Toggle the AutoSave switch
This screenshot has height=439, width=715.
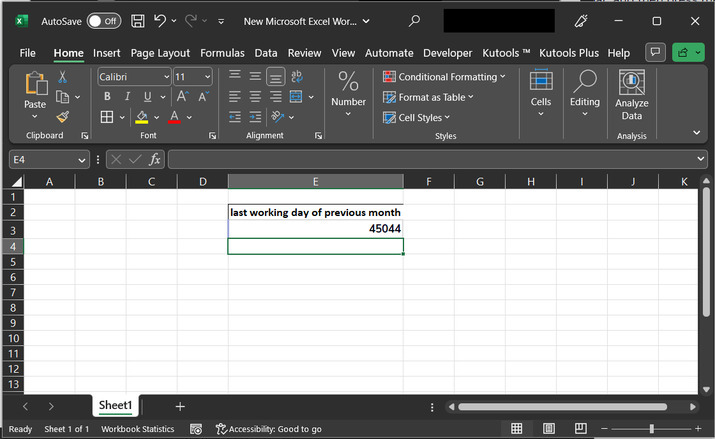tap(103, 21)
